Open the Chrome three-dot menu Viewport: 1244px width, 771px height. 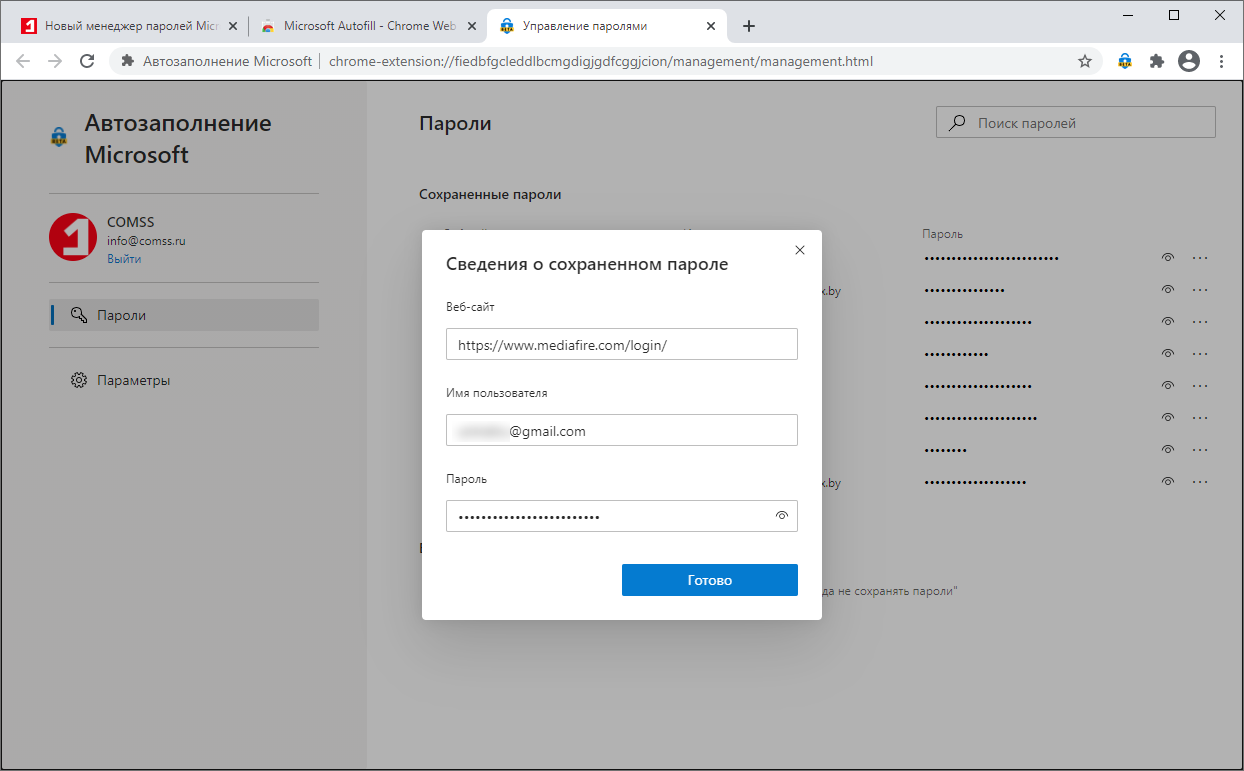1221,61
